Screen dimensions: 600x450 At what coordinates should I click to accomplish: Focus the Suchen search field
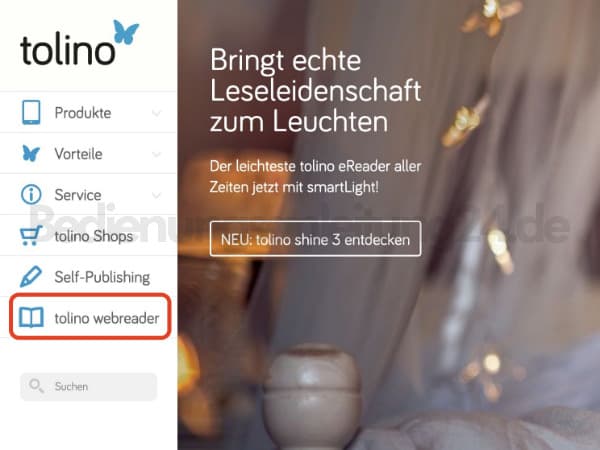tap(88, 386)
